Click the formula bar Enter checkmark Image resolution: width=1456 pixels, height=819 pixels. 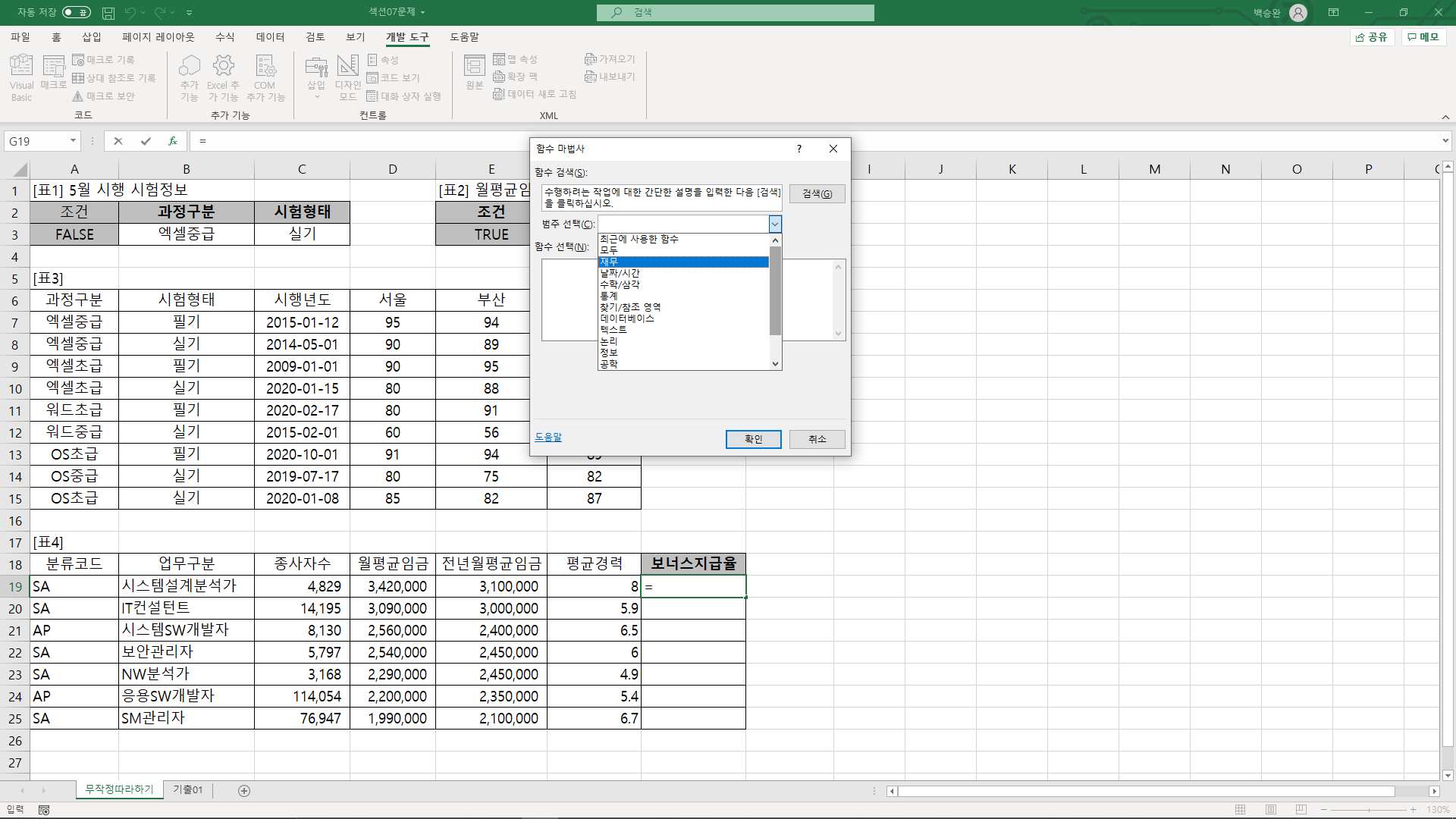(146, 141)
